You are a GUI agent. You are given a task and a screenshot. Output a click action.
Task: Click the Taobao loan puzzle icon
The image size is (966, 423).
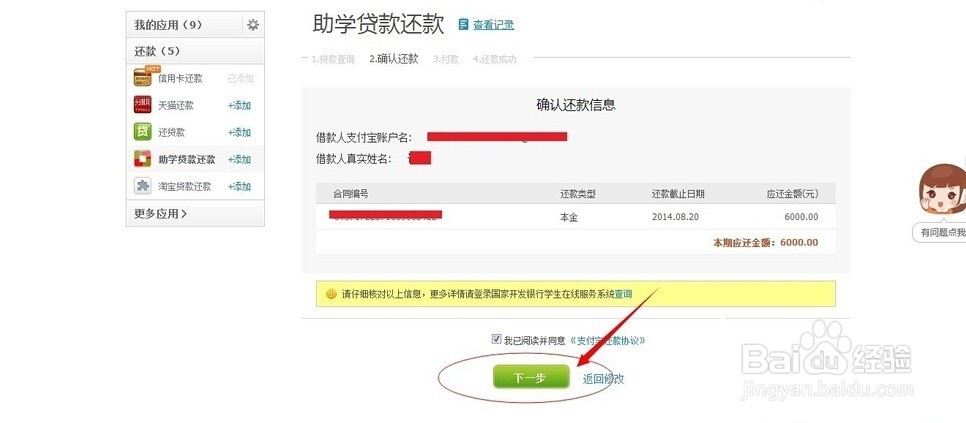142,186
